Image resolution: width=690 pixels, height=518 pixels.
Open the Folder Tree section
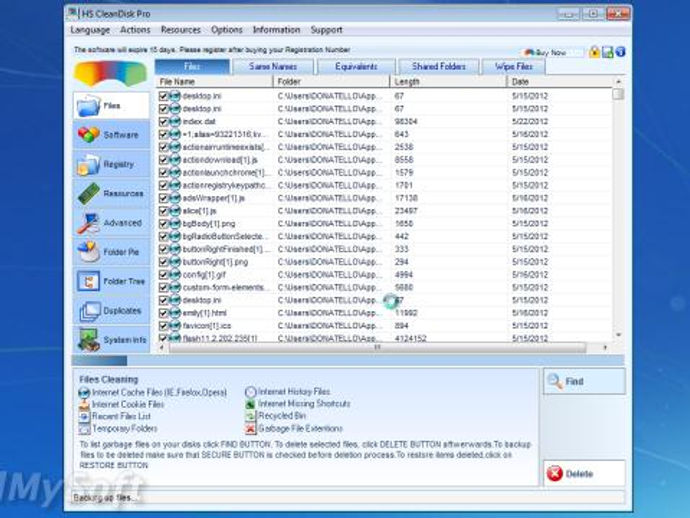pos(111,281)
